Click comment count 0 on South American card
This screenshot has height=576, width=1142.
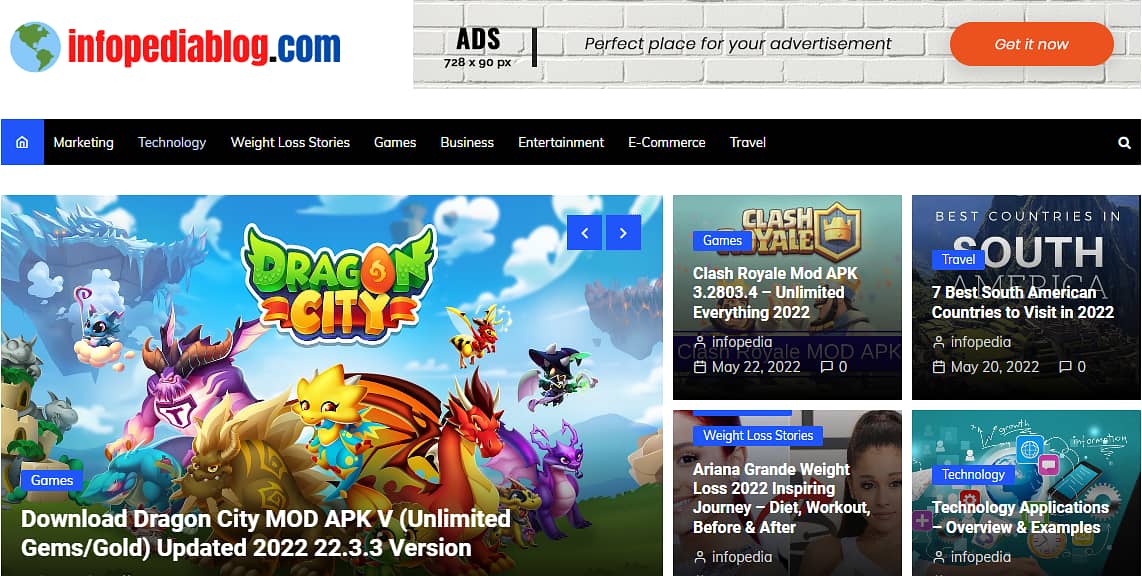(1082, 367)
